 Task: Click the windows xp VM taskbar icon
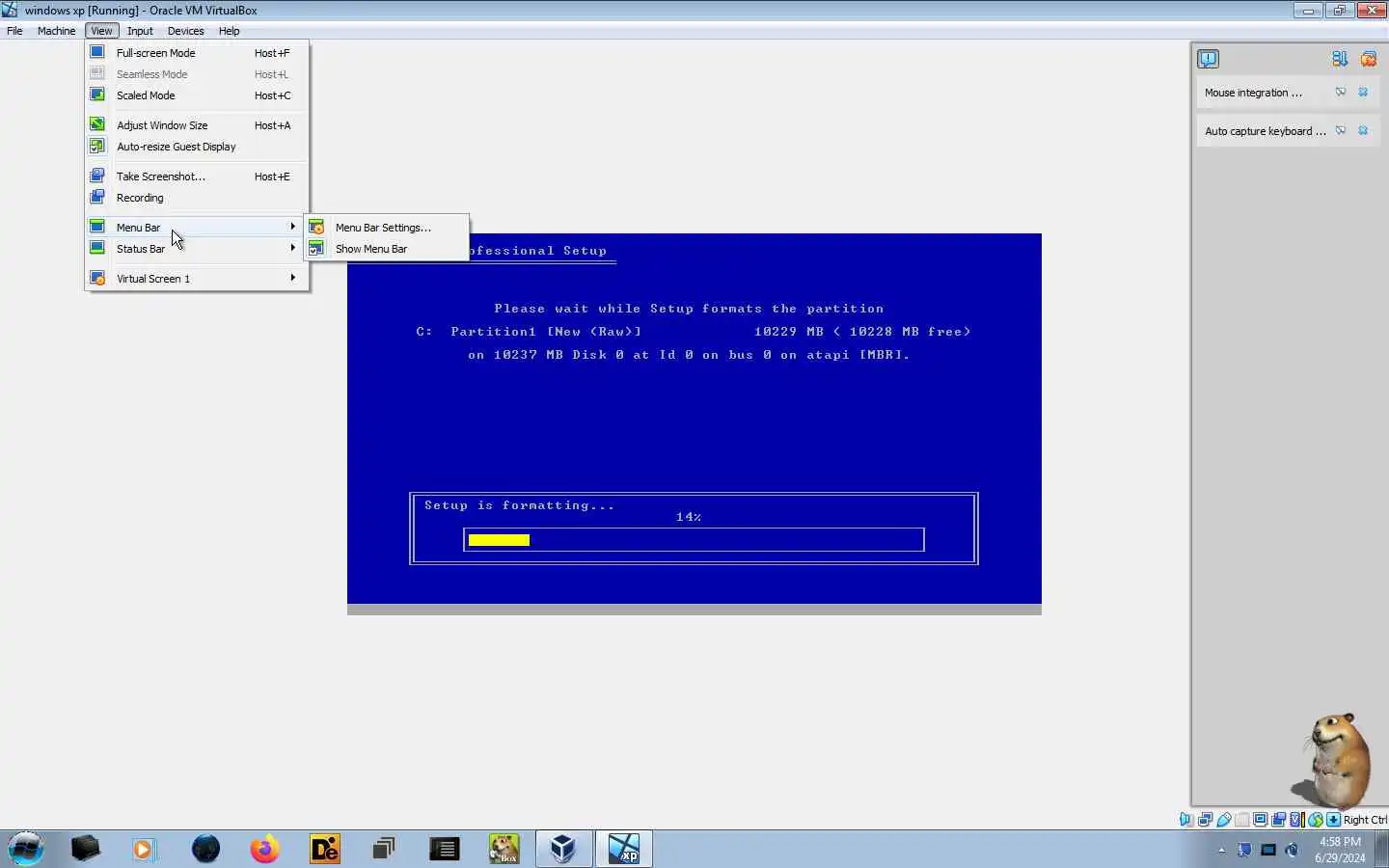(x=623, y=849)
